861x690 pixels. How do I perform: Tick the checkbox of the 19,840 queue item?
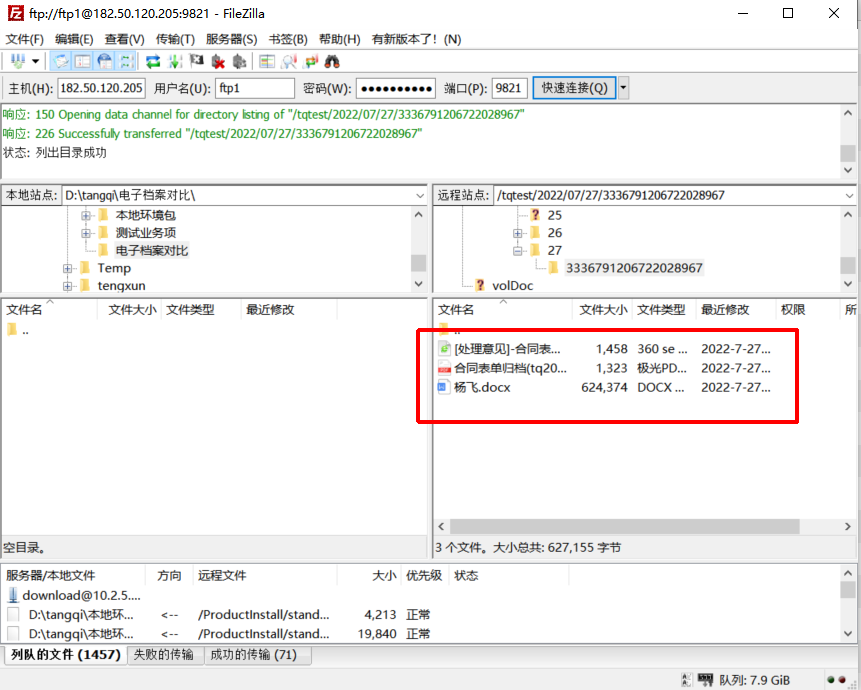[x=13, y=633]
